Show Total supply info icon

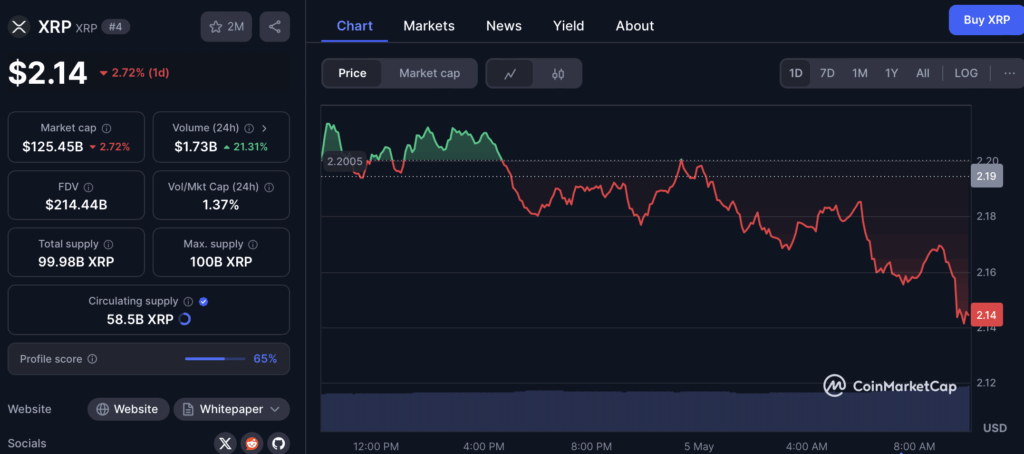tap(108, 244)
